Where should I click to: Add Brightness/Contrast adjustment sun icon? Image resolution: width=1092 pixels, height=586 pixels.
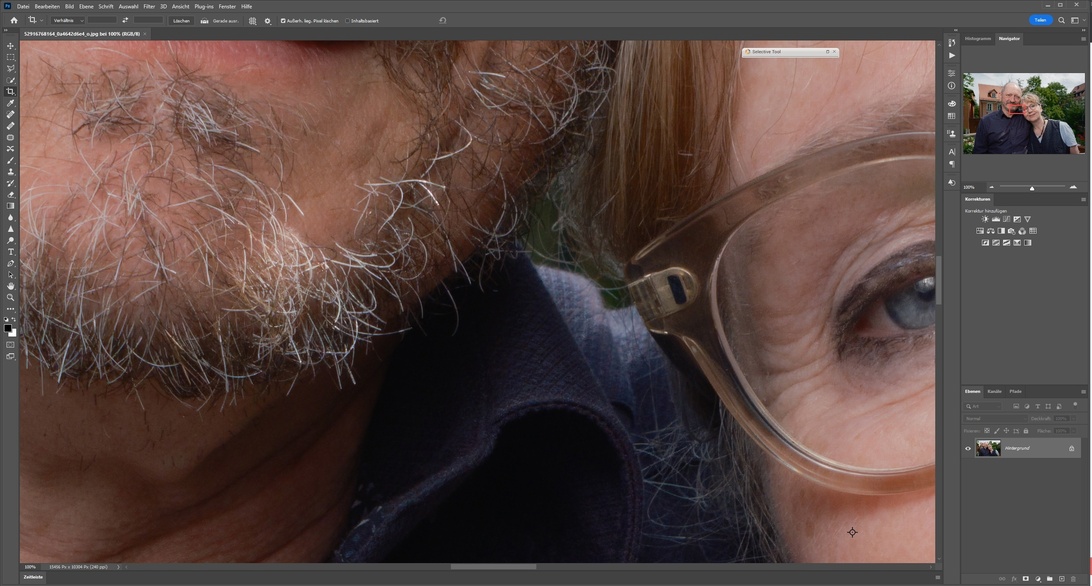(x=985, y=219)
